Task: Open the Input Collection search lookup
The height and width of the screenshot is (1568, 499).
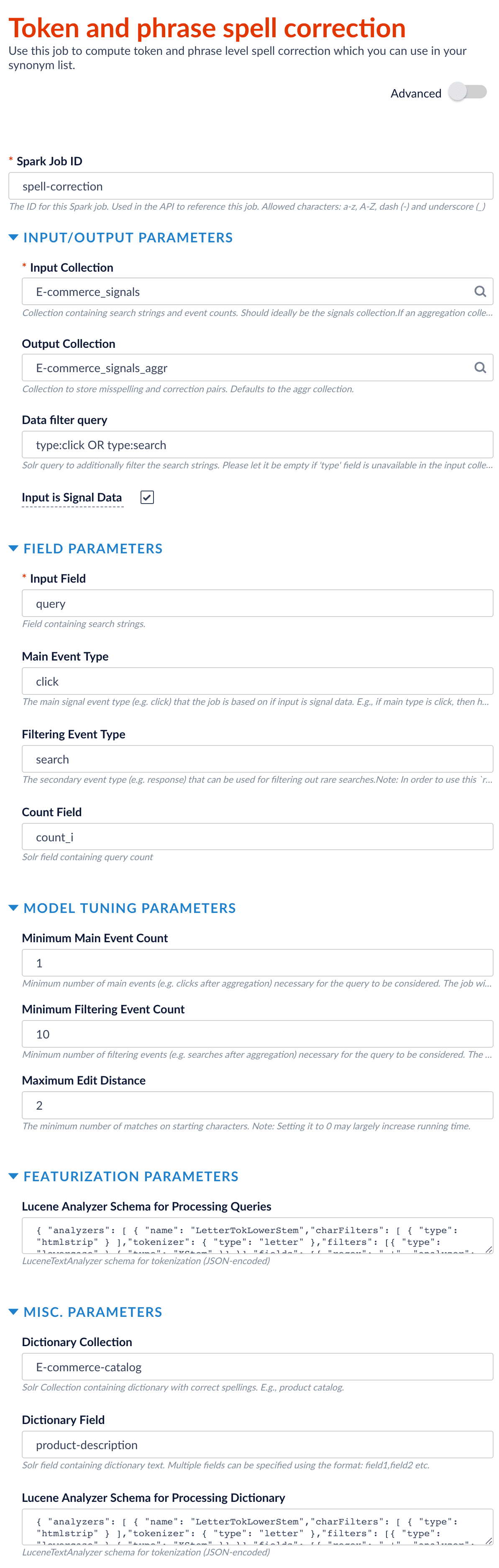Action: [480, 291]
